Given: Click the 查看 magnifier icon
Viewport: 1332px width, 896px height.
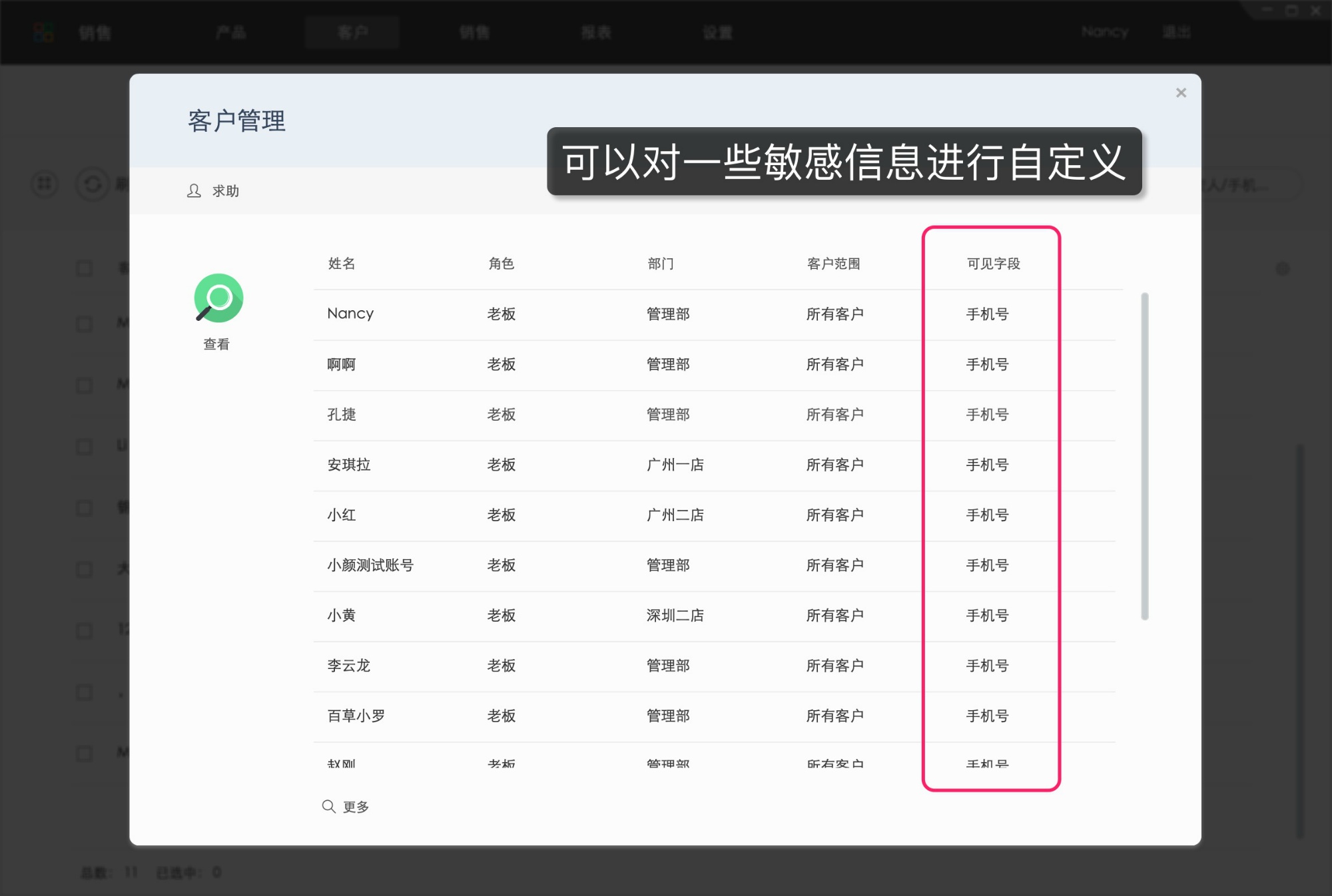Looking at the screenshot, I should [x=218, y=298].
